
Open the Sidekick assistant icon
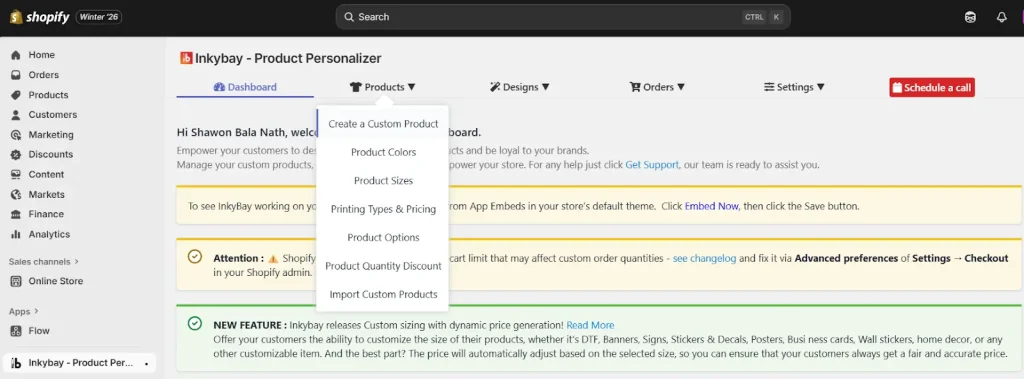[970, 18]
